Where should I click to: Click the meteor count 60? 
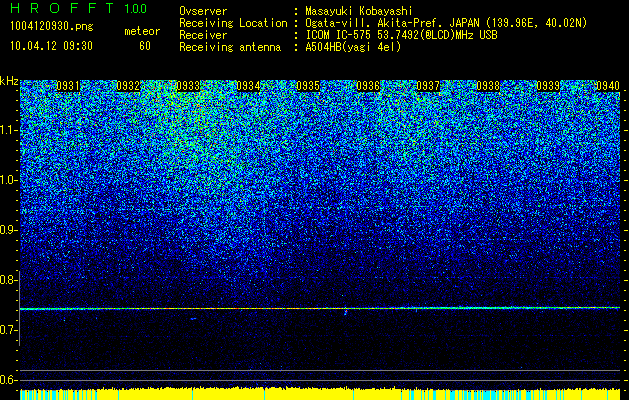[x=145, y=46]
